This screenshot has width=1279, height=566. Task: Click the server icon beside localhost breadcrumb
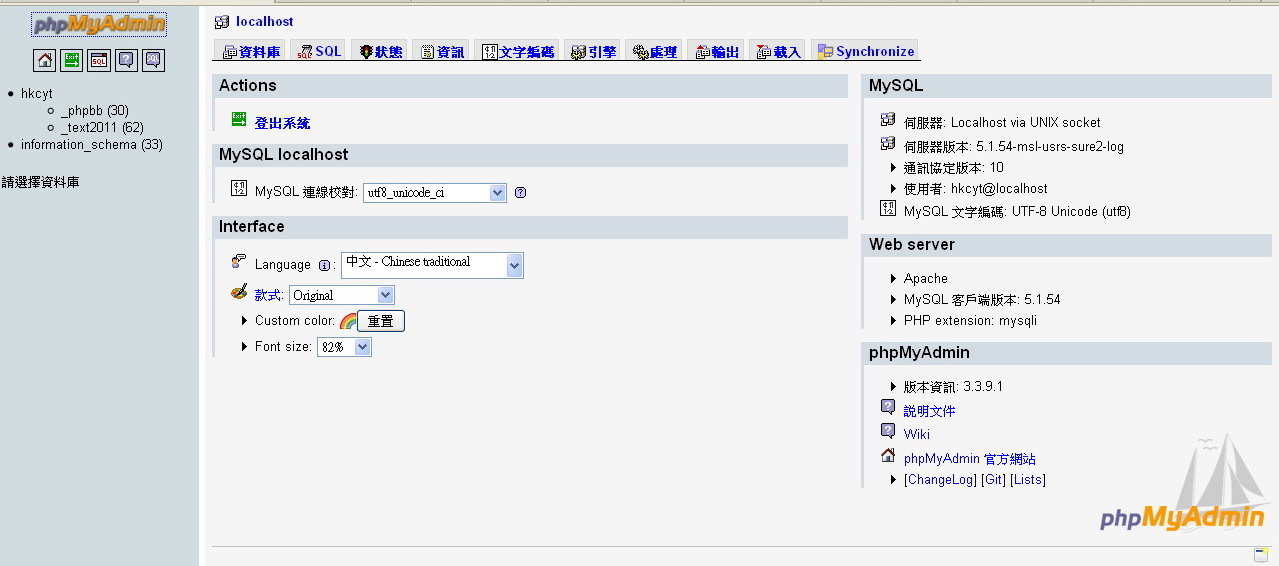(x=222, y=22)
